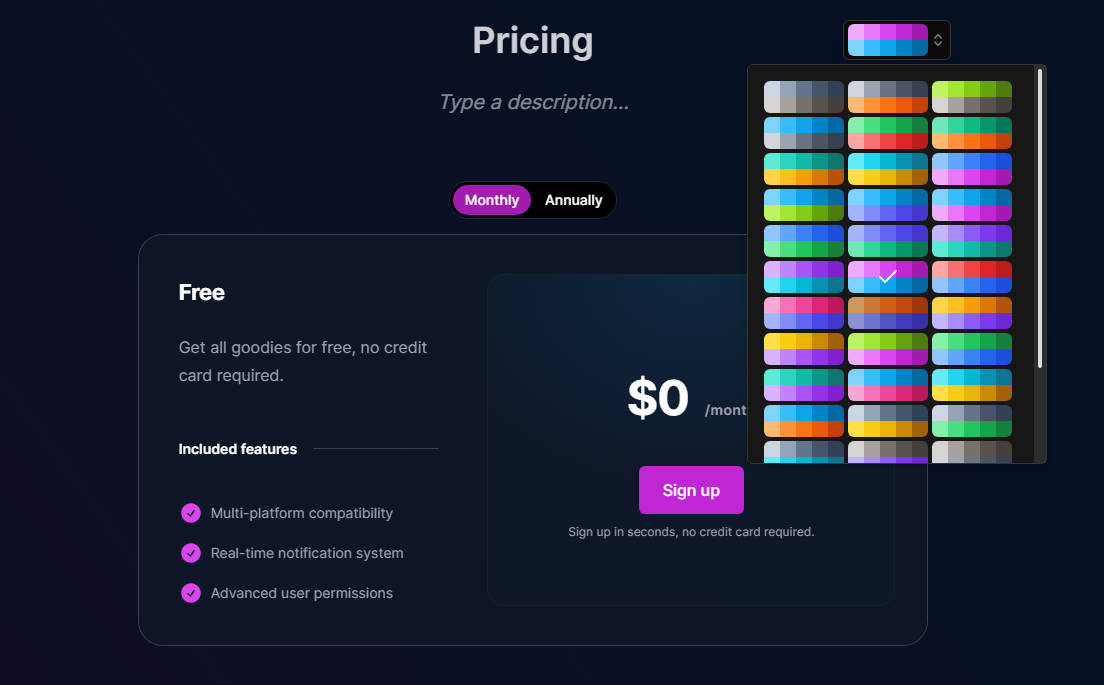1104x685 pixels.
Task: Select the Monthly billing option
Action: tap(492, 200)
